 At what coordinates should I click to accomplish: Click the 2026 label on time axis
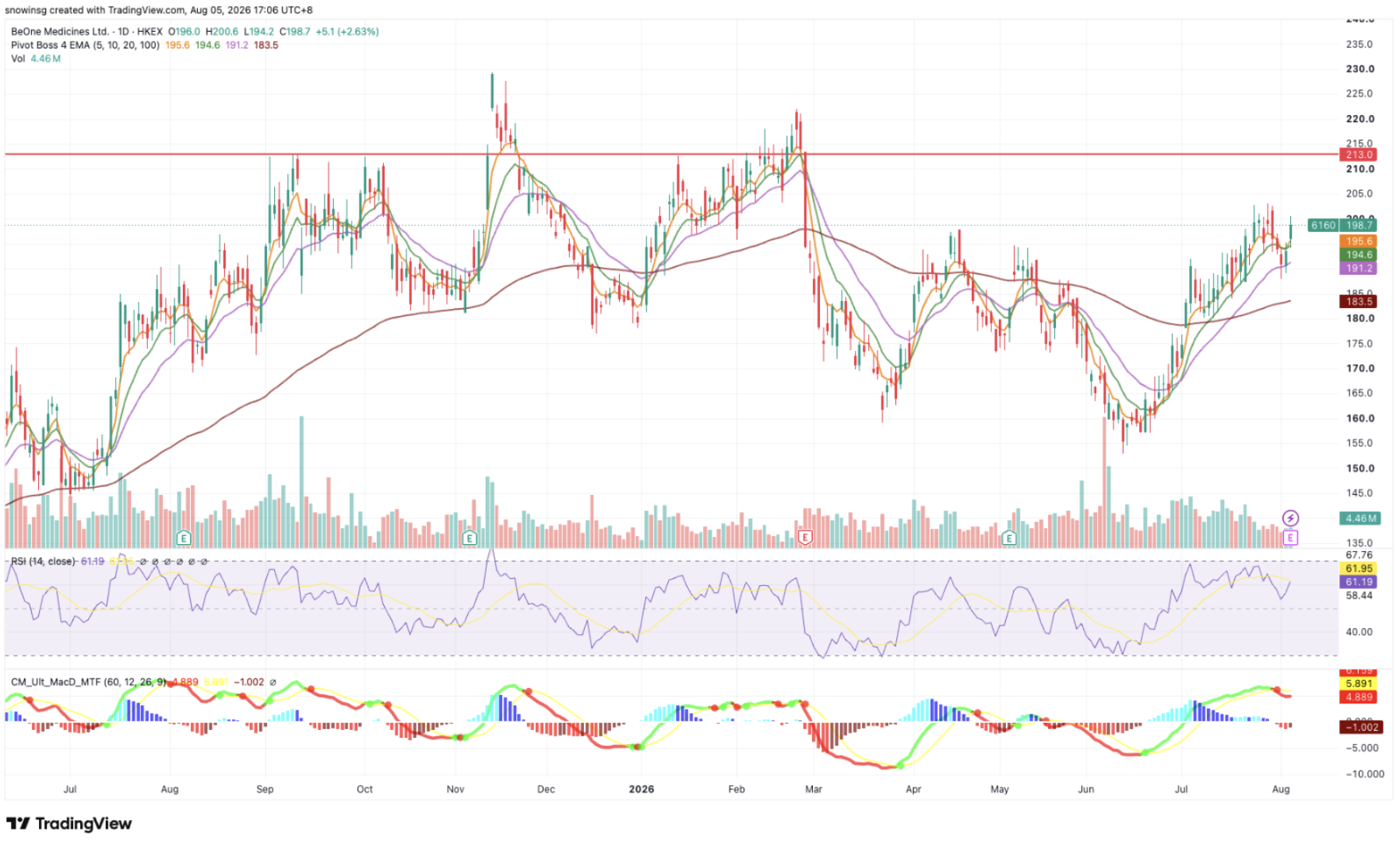[x=642, y=789]
